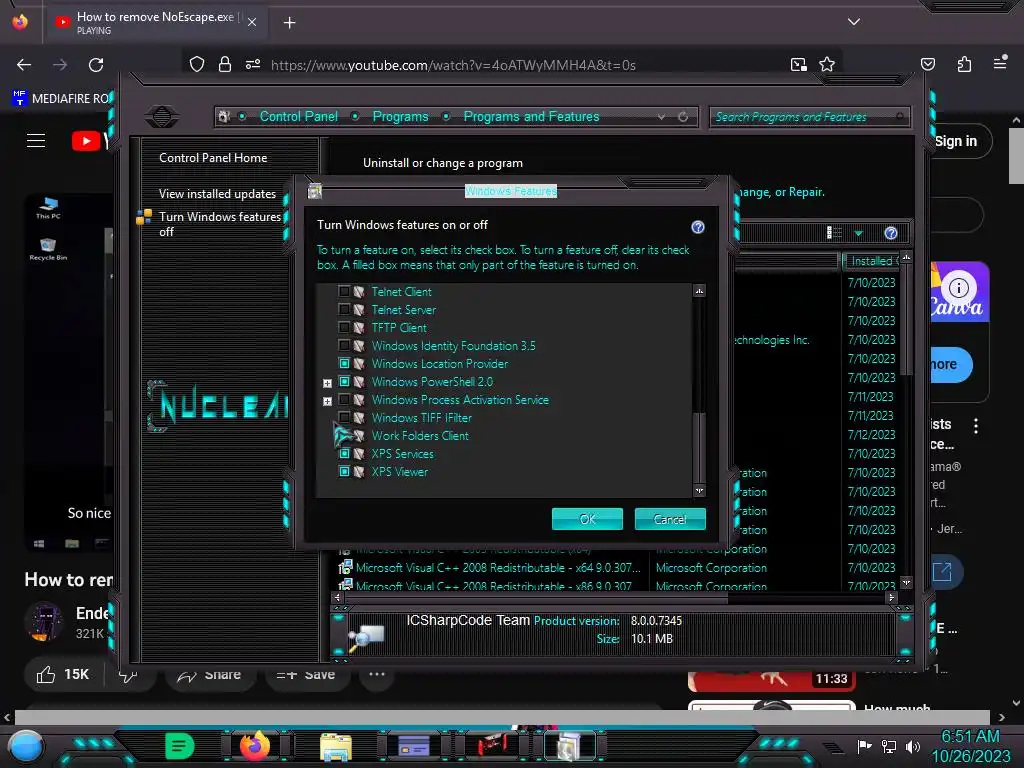The image size is (1024, 768).
Task: Open volume control in system tray
Action: point(912,747)
